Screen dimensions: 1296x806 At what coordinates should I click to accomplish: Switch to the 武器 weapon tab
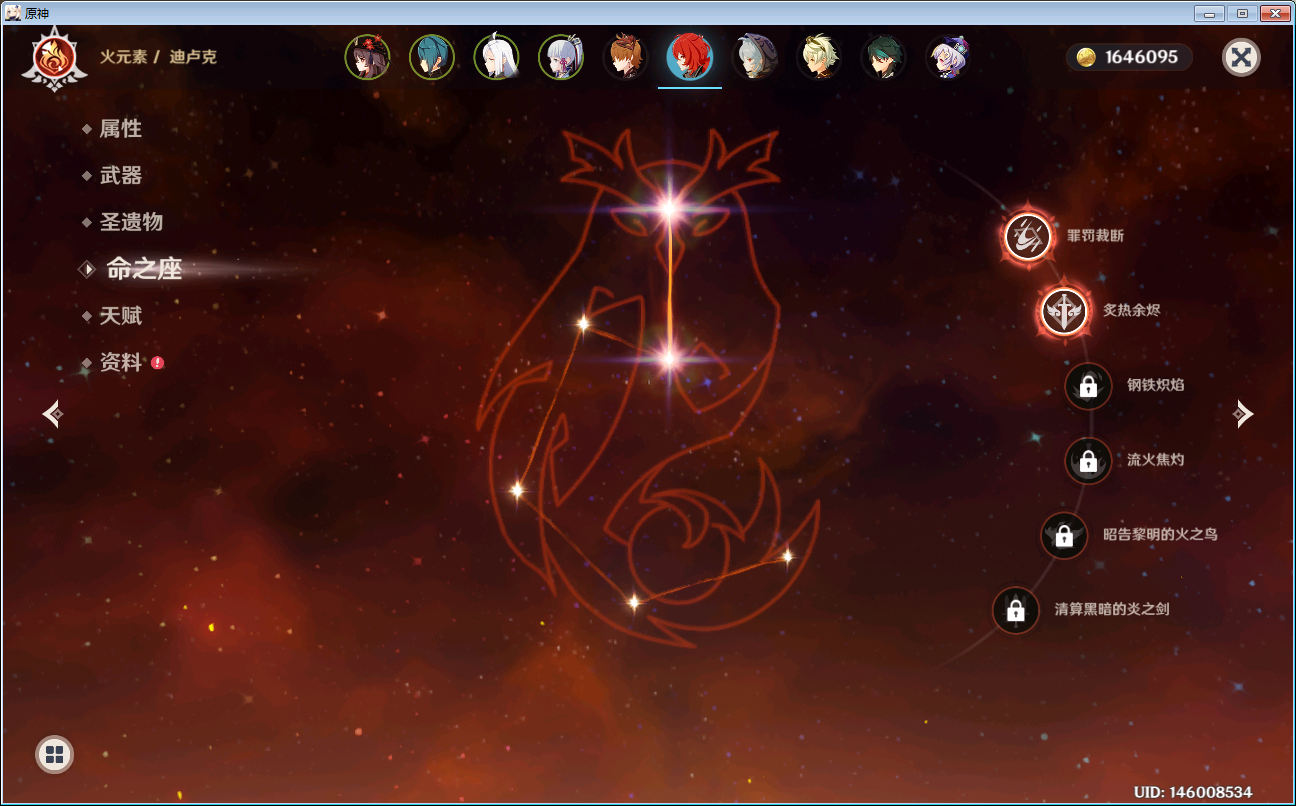(x=120, y=176)
